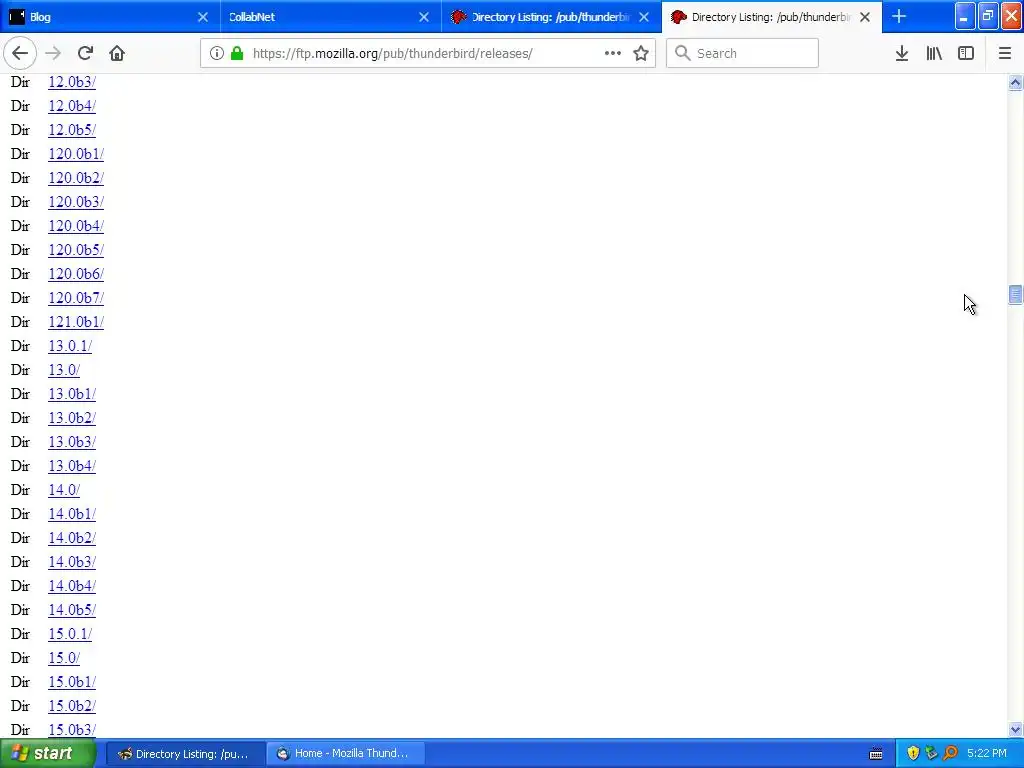
Task: Open the Windows start menu
Action: (x=48, y=754)
